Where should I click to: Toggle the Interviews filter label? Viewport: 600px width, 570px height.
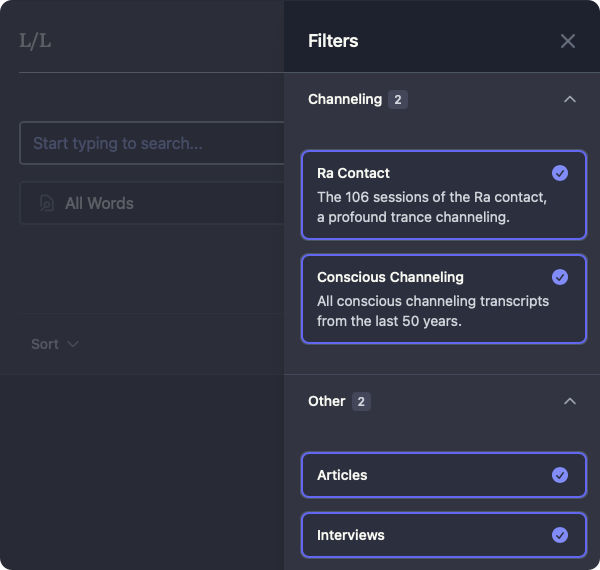[350, 535]
